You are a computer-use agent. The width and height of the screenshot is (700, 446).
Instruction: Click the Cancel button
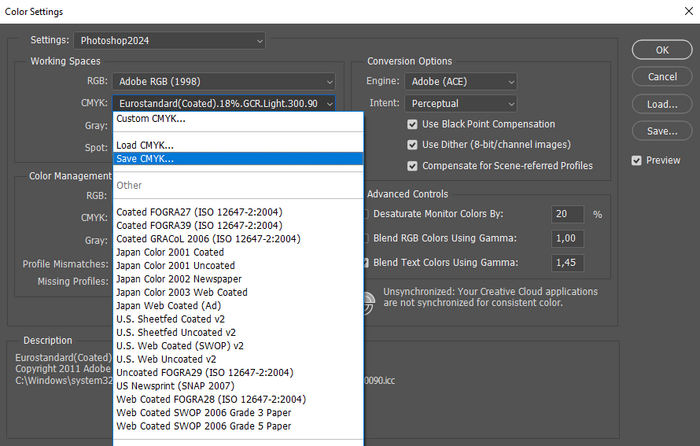tap(662, 77)
